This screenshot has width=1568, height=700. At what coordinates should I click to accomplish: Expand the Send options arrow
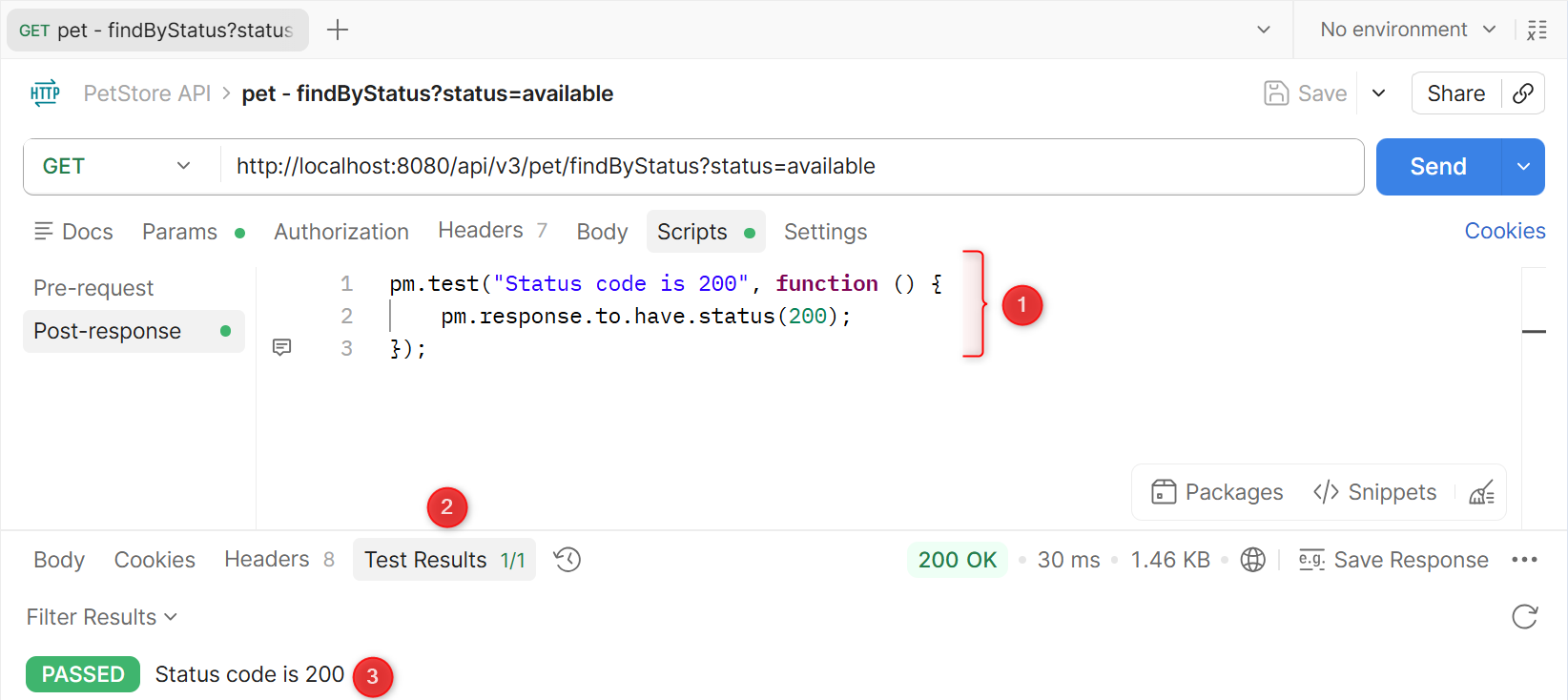[1523, 166]
